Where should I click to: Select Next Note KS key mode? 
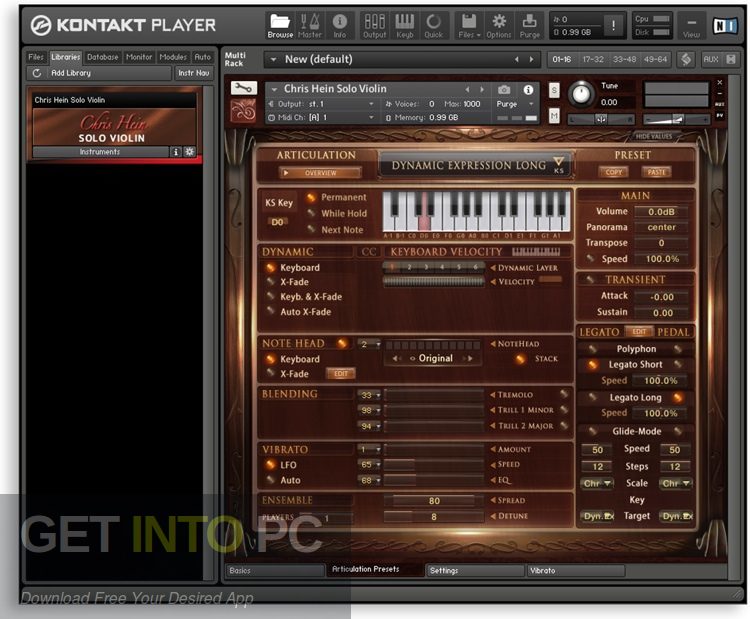coord(311,230)
